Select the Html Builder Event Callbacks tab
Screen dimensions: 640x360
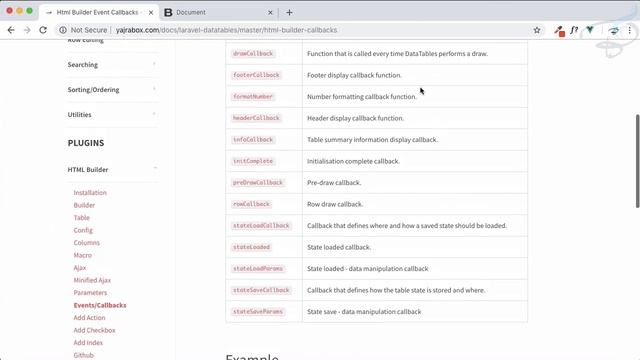(98, 13)
